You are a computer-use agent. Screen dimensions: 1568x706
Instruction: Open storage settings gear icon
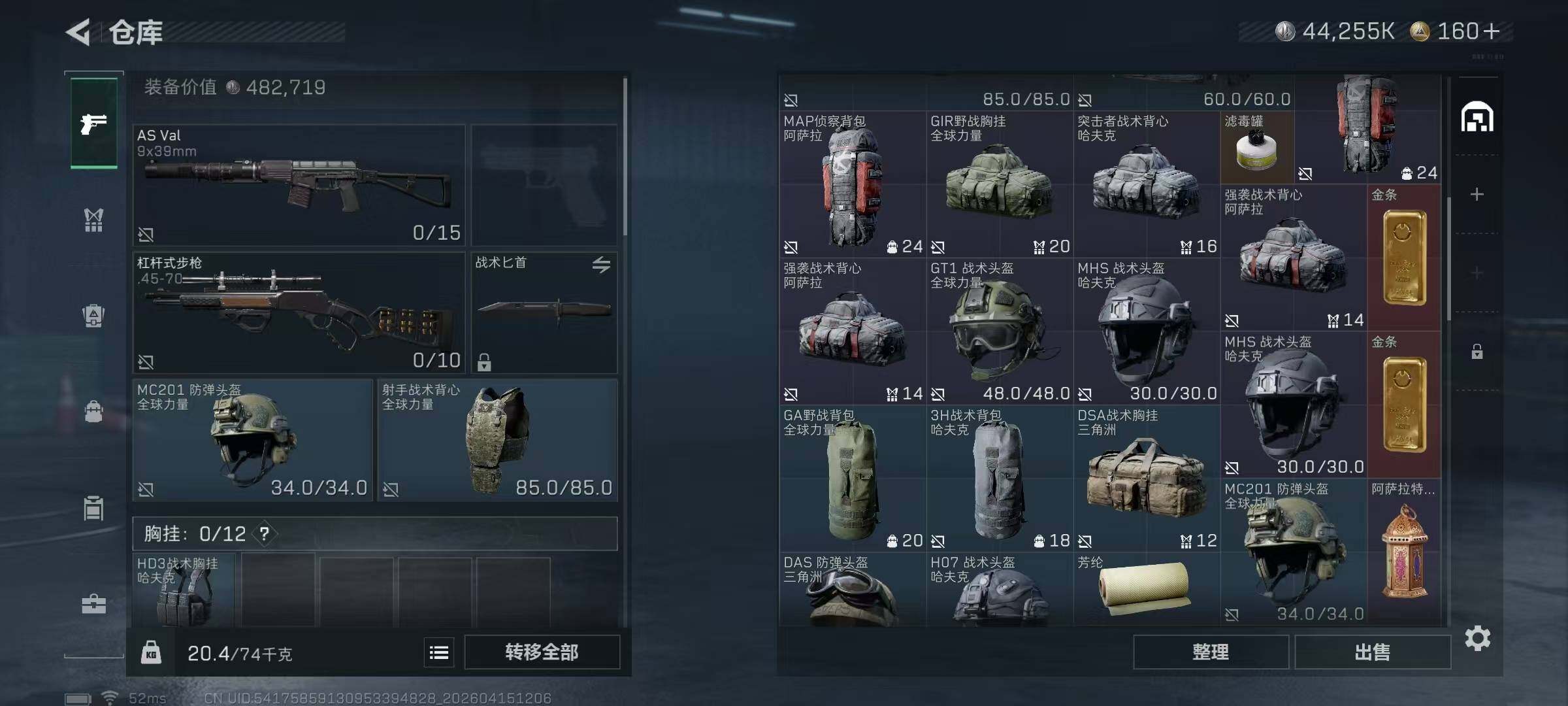click(1478, 638)
